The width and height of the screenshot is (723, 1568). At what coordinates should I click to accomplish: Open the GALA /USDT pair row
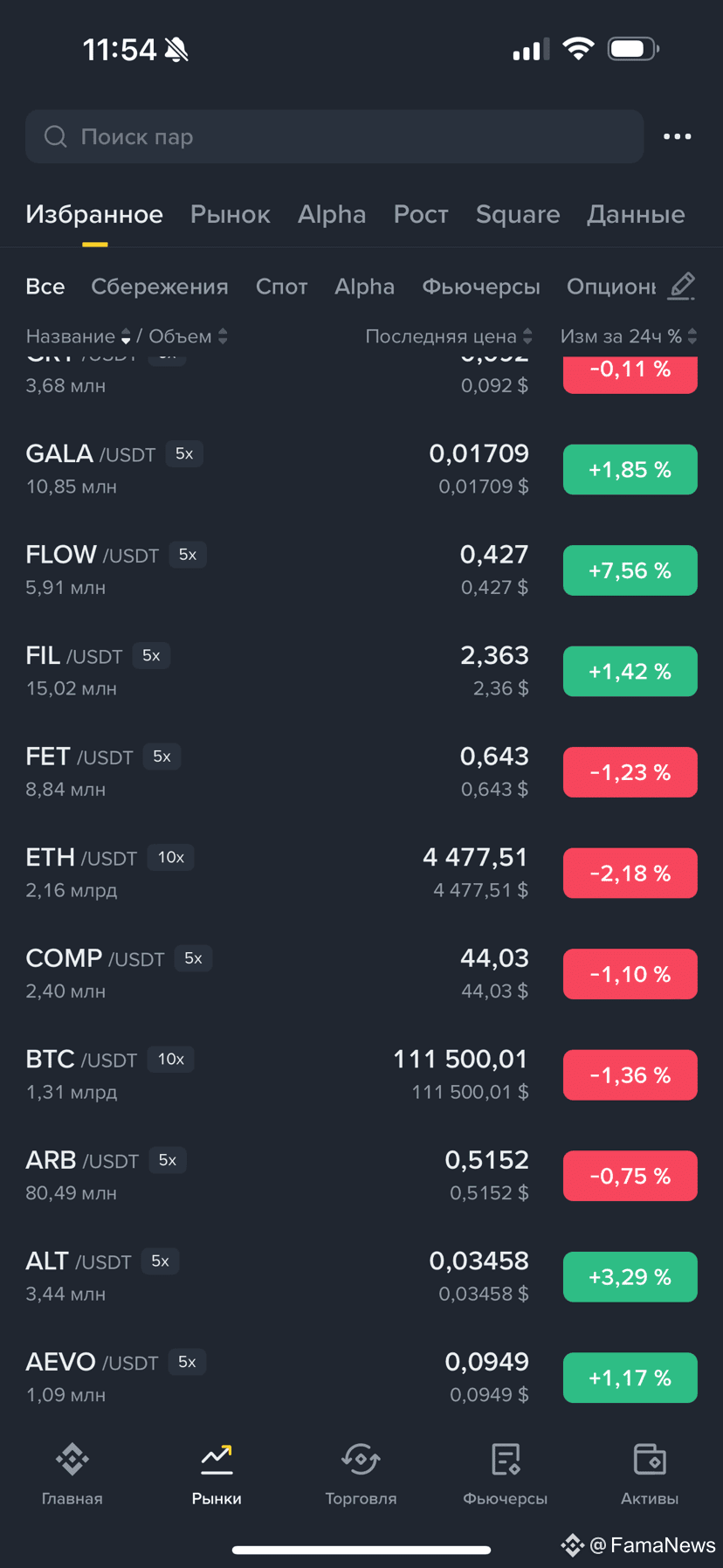pyautogui.click(x=361, y=469)
